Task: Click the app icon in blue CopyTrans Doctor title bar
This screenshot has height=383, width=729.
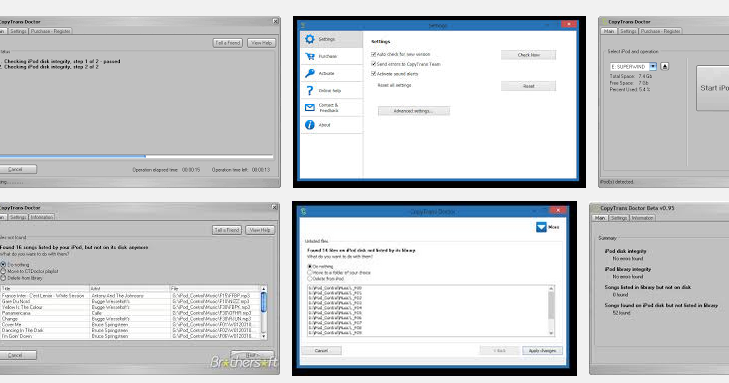Action: 304,211
